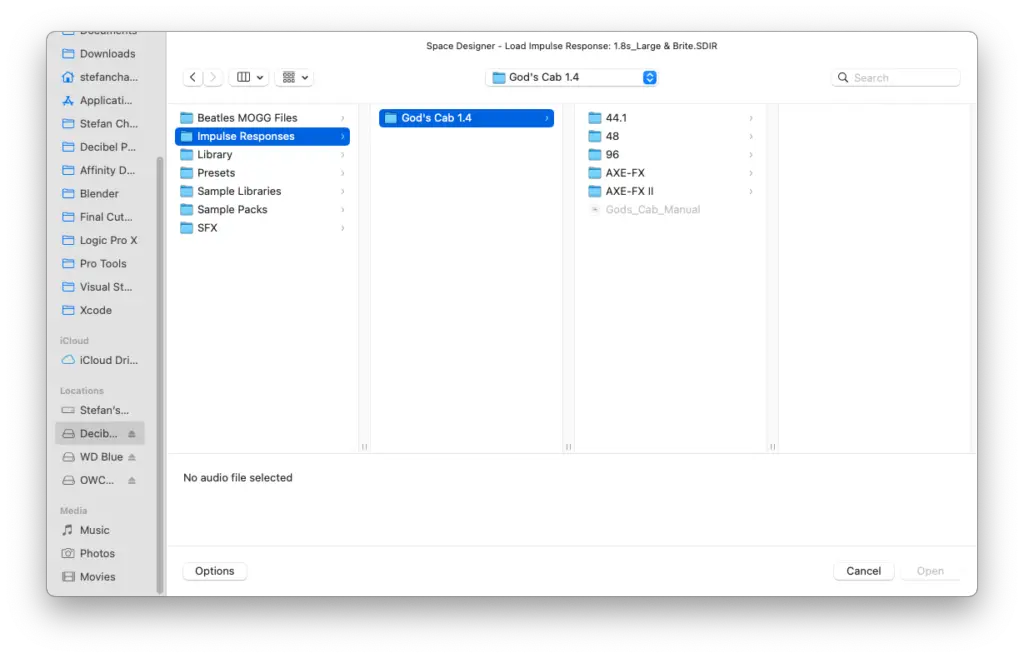
Task: Grab the third column's resize handle
Action: 773,447
